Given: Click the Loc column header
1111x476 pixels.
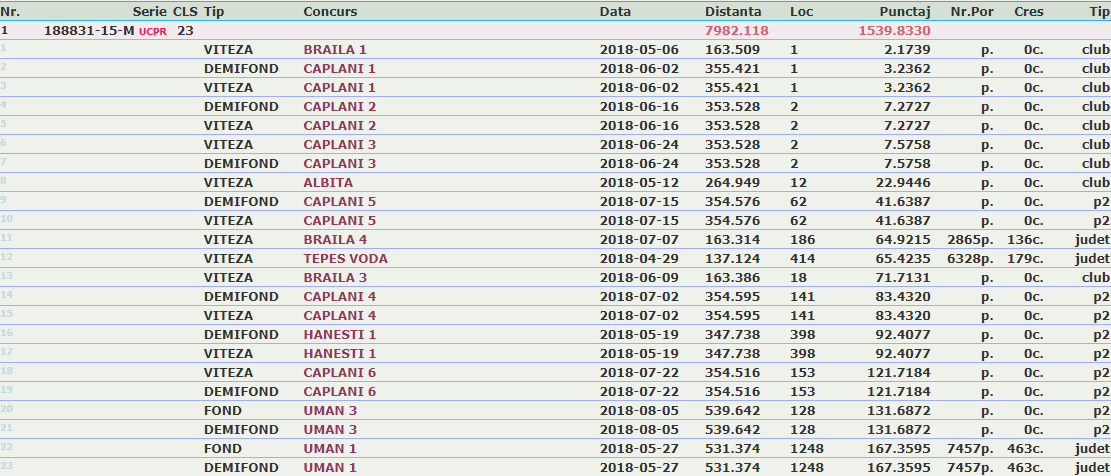Looking at the screenshot, I should click(x=801, y=12).
